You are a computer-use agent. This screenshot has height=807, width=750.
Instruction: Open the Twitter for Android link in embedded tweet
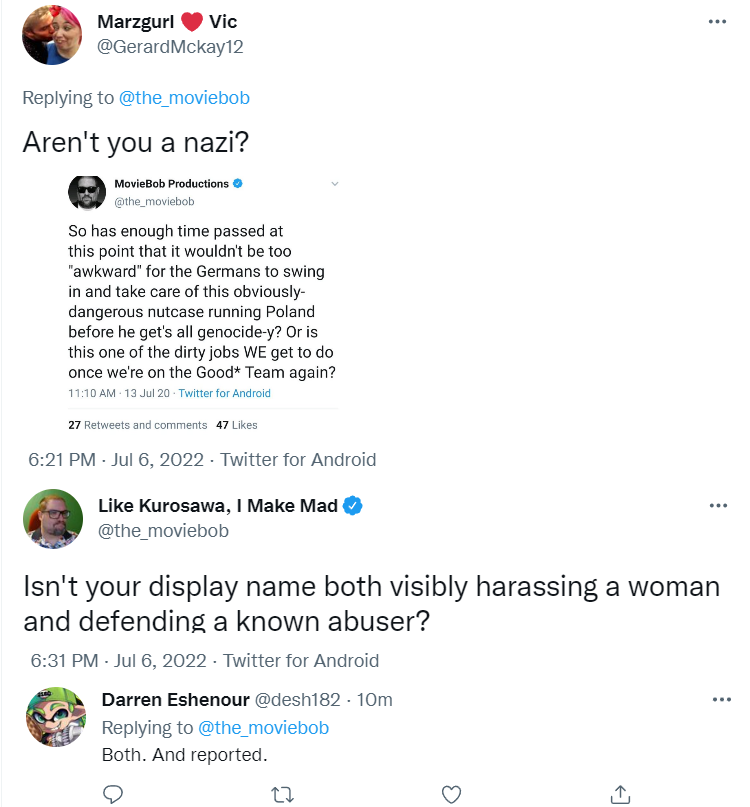click(x=224, y=393)
